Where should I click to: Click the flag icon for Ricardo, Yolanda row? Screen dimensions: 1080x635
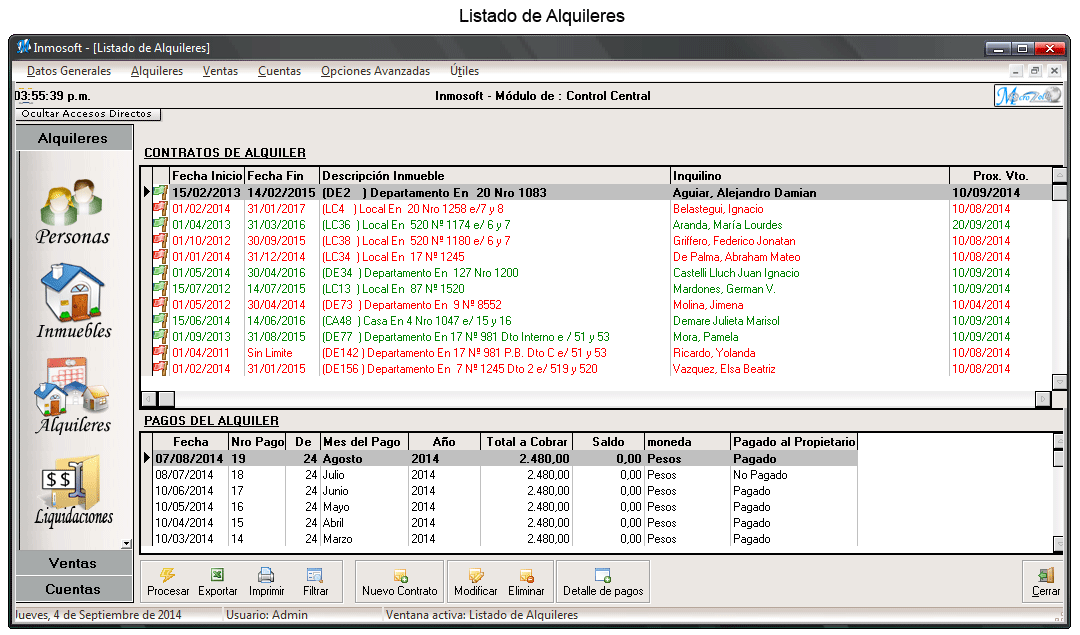click(160, 352)
